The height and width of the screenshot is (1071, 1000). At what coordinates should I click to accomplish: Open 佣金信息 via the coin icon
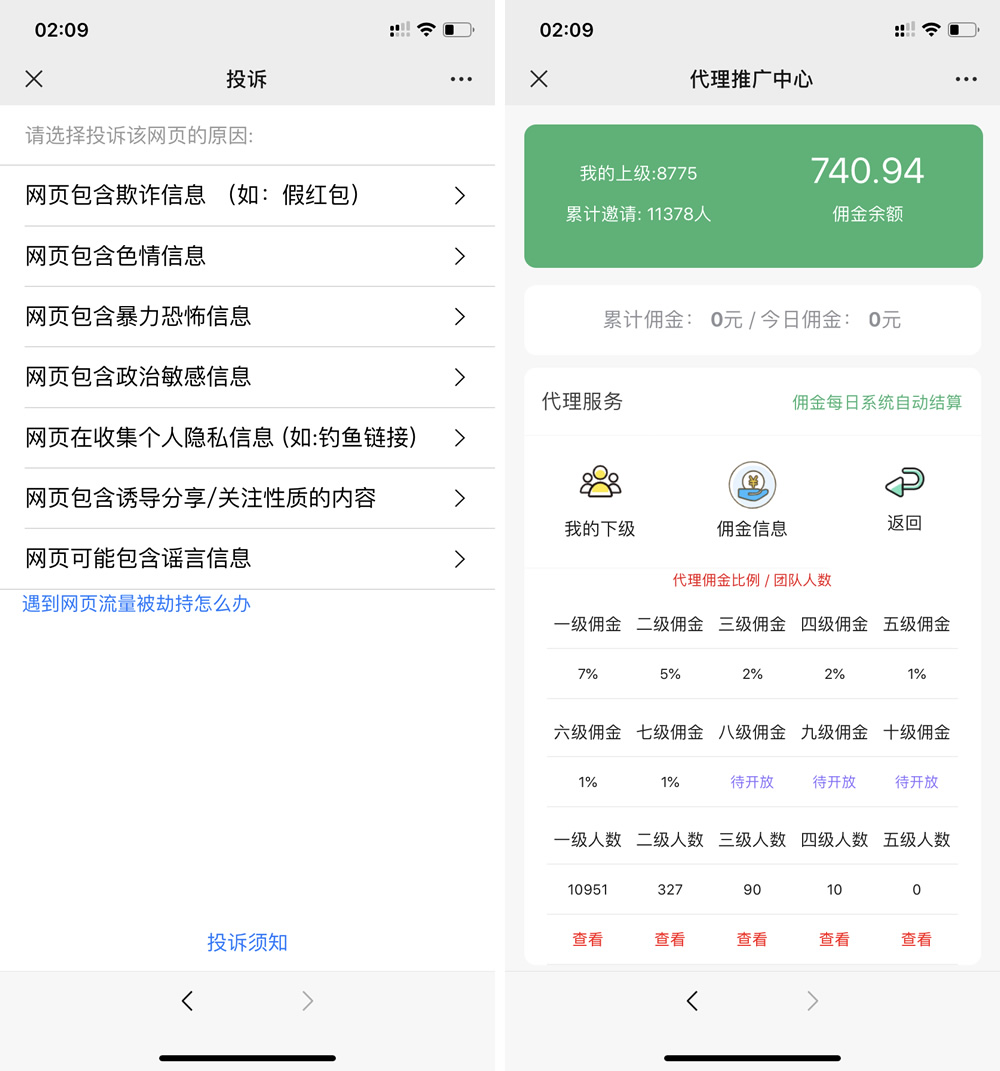[752, 485]
